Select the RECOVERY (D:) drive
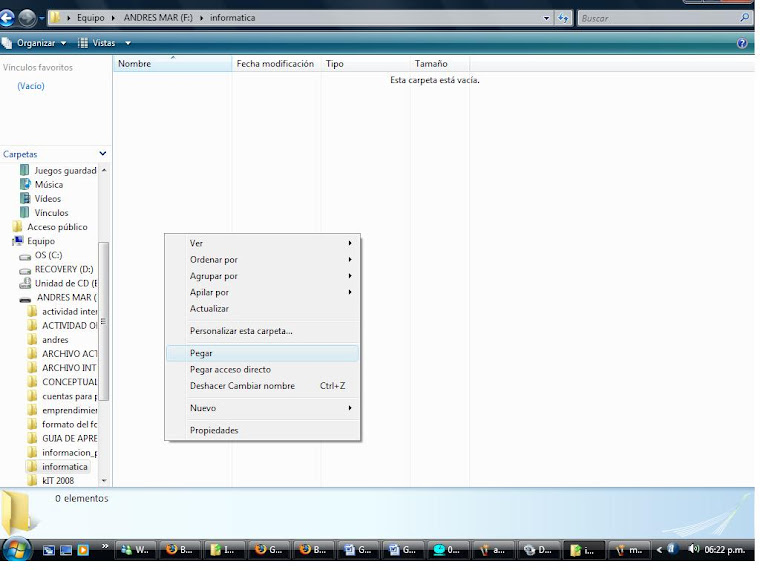The image size is (760, 570). [x=56, y=269]
